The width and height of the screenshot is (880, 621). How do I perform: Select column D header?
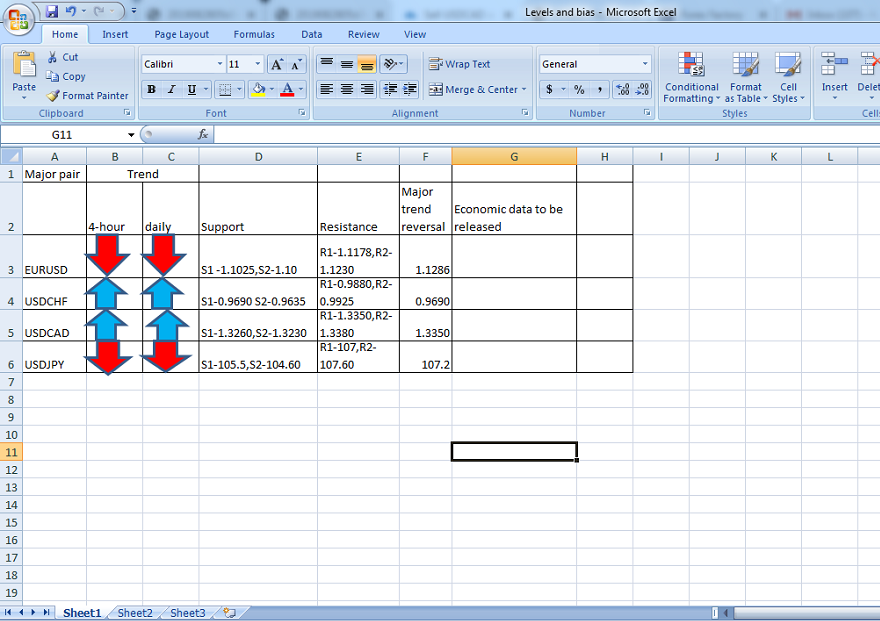tap(258, 157)
